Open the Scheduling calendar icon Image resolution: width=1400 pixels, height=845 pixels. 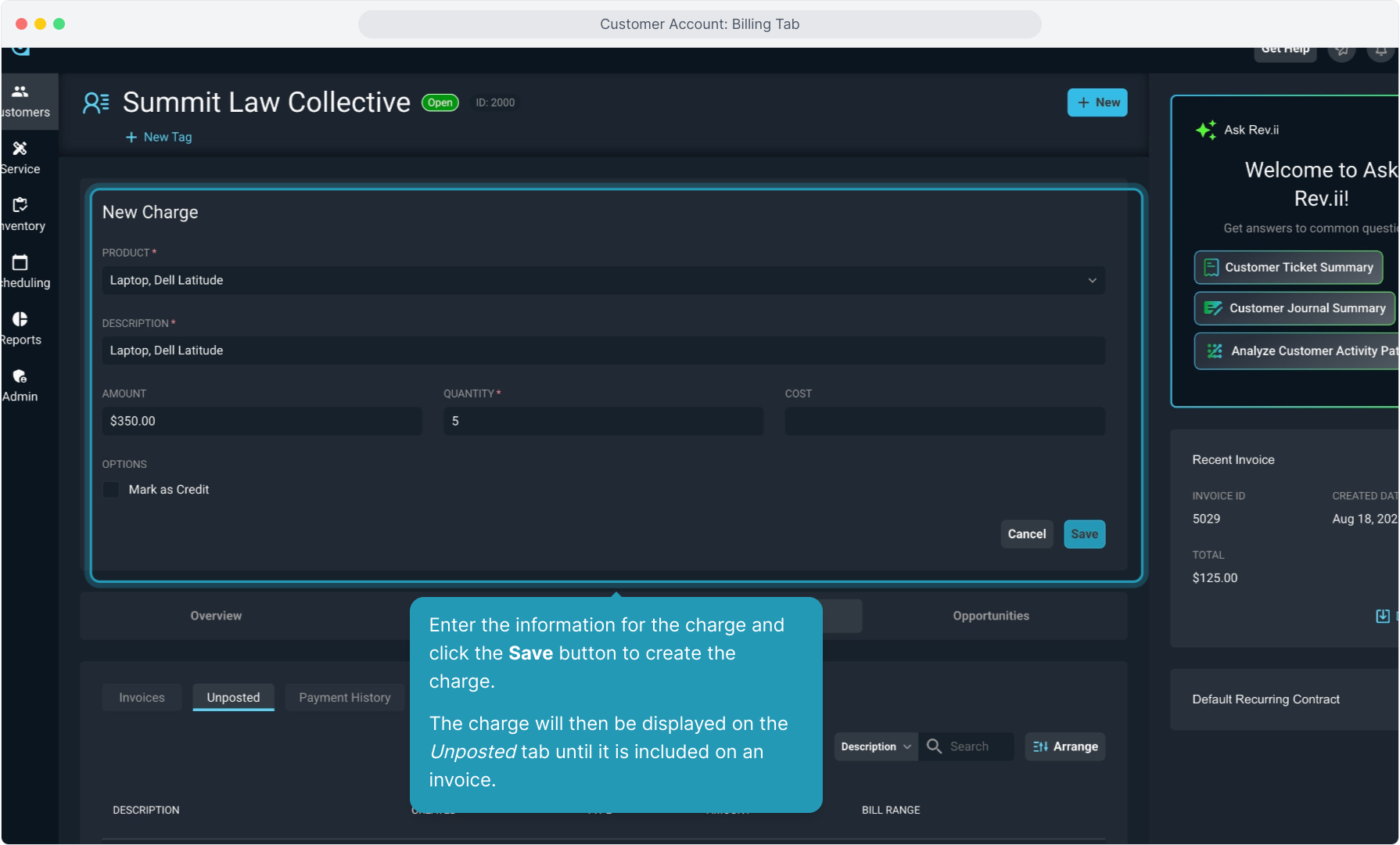(x=20, y=262)
